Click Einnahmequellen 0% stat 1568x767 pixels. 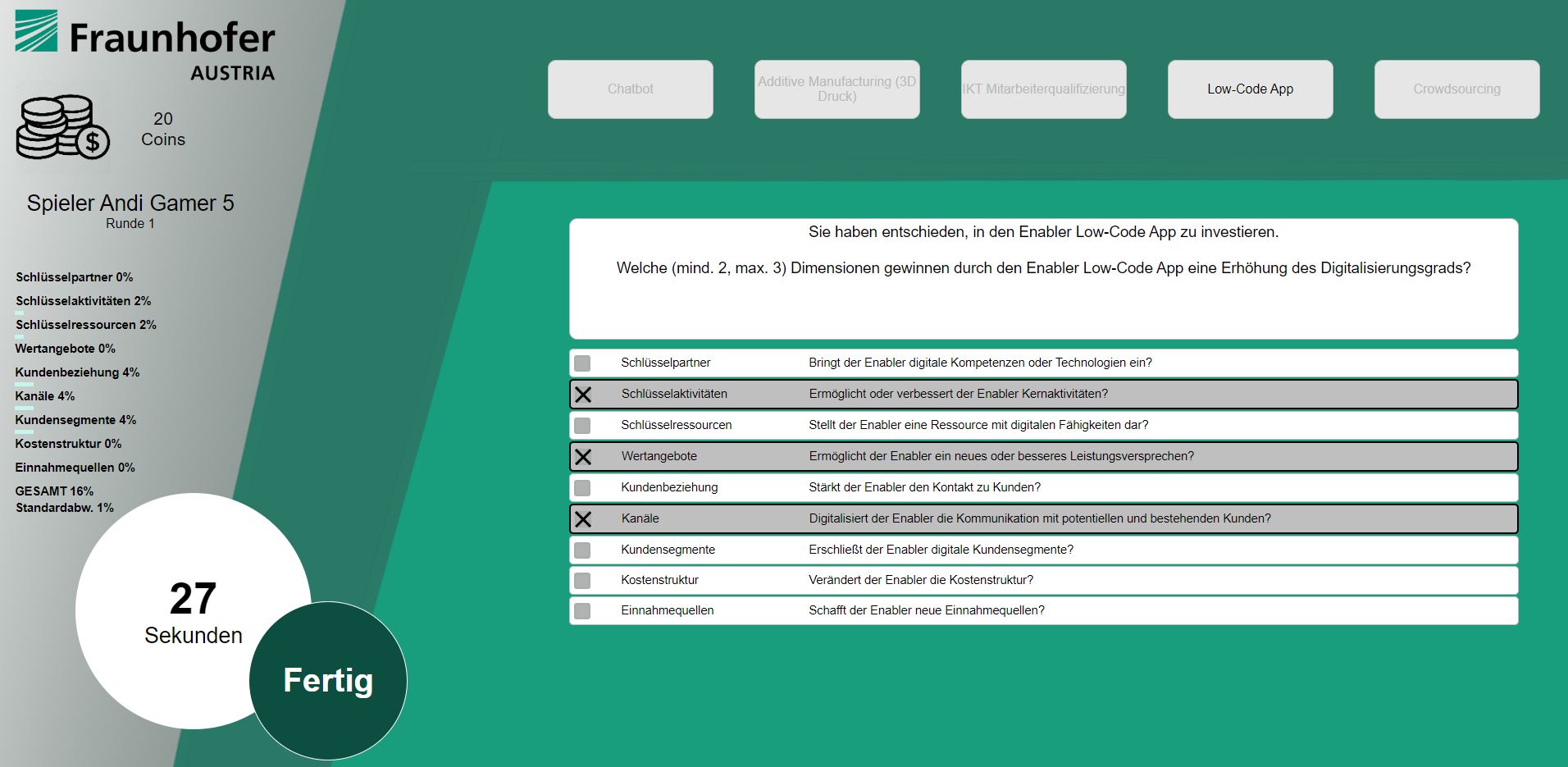point(75,468)
